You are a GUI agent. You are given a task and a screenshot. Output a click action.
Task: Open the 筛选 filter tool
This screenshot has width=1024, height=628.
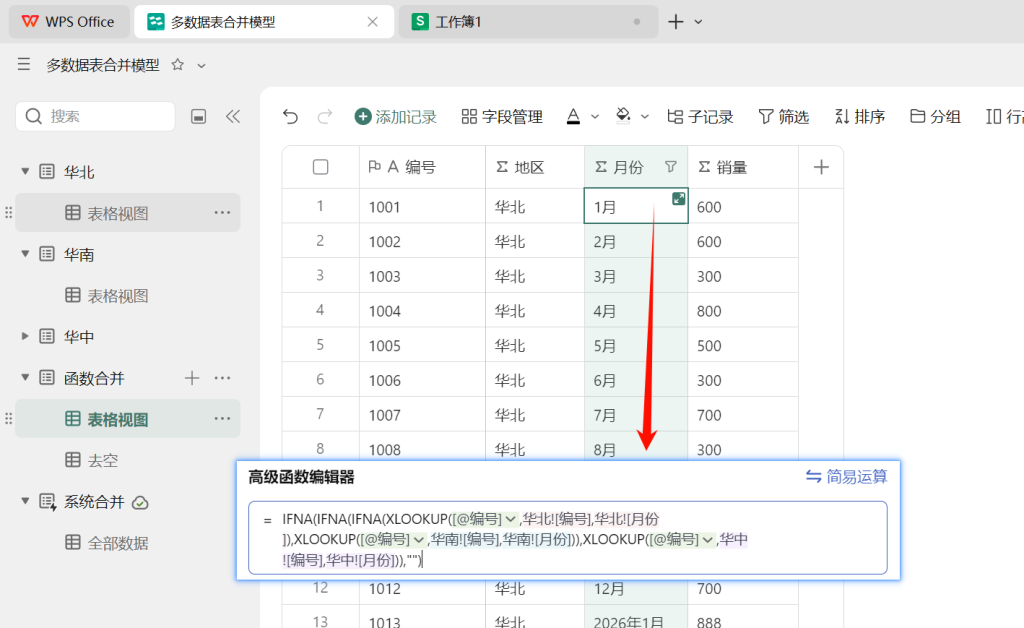pyautogui.click(x=784, y=116)
